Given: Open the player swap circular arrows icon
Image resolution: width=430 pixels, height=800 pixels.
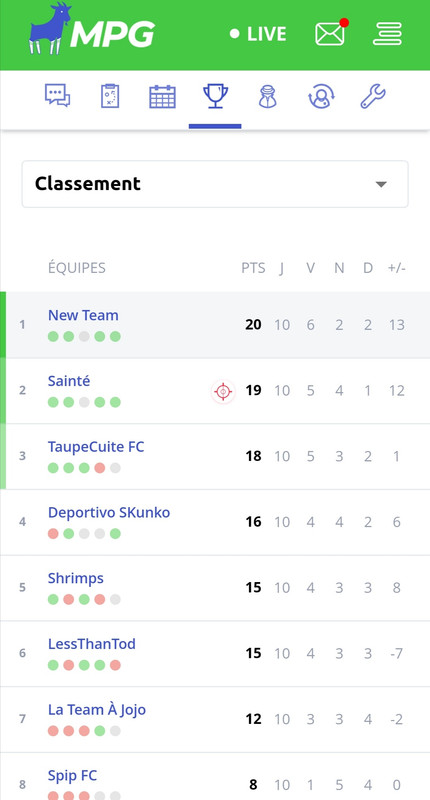Looking at the screenshot, I should [x=321, y=96].
